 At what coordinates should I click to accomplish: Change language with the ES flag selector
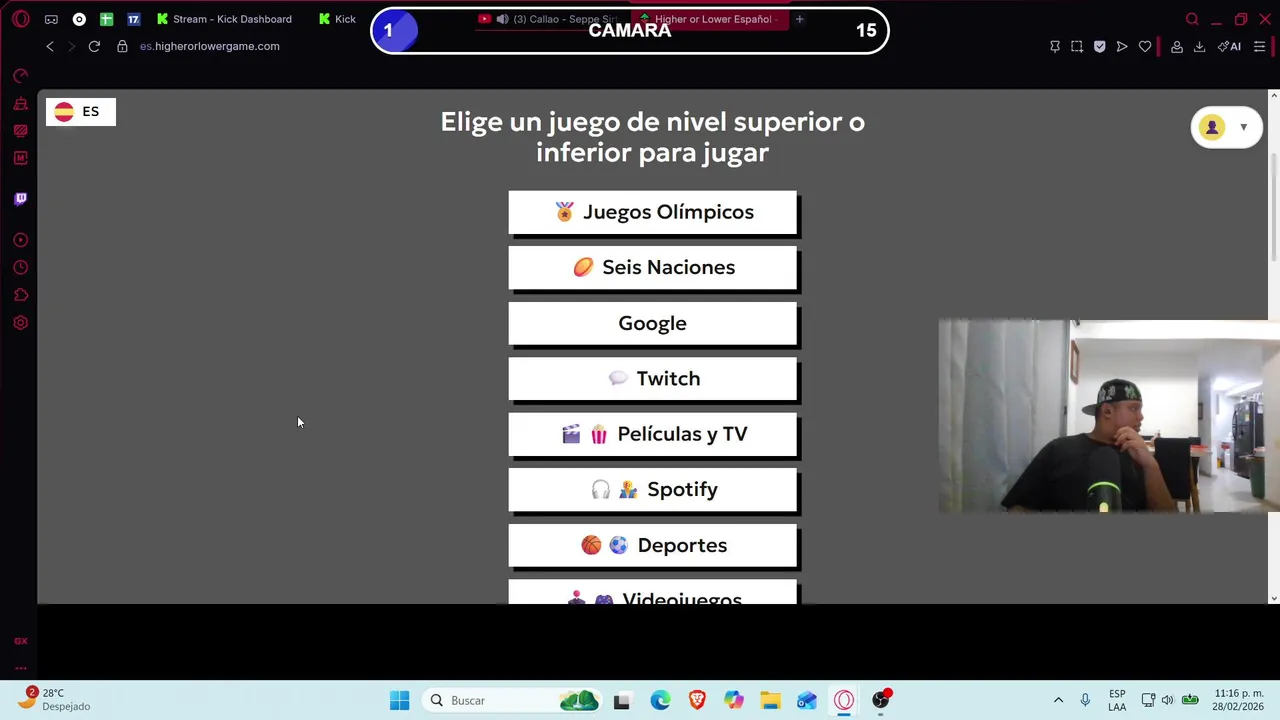click(81, 112)
